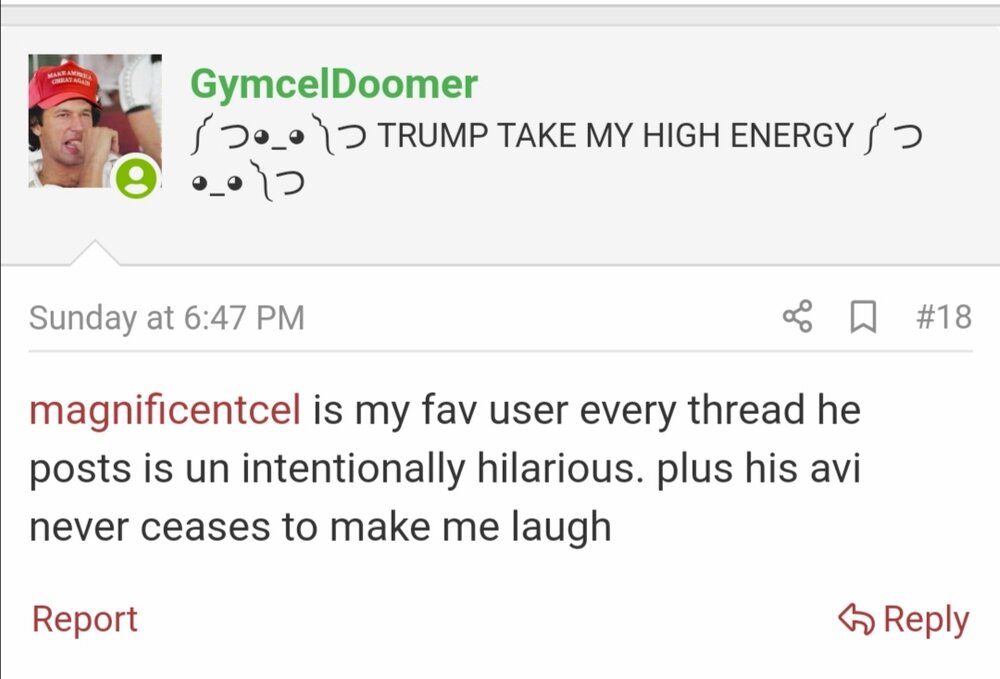Click the share icon for post #18
Viewport: 1000px width, 679px height.
[x=797, y=316]
